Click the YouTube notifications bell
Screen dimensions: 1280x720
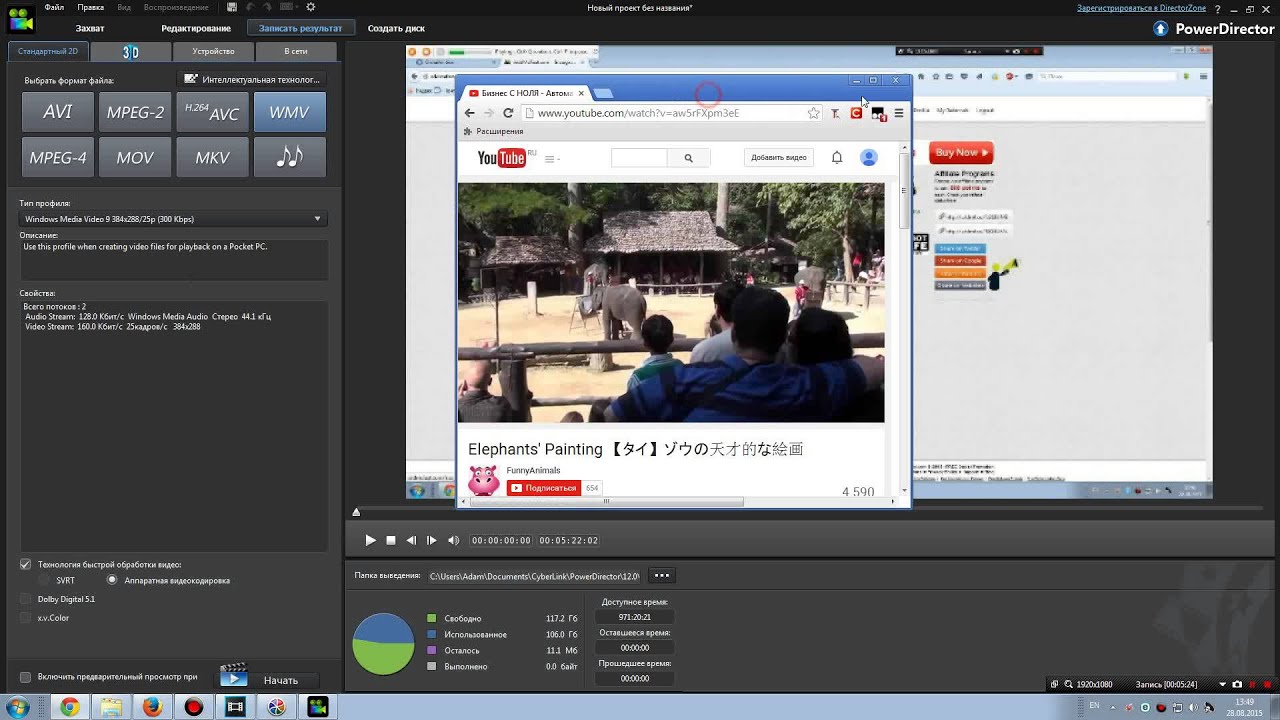[837, 157]
